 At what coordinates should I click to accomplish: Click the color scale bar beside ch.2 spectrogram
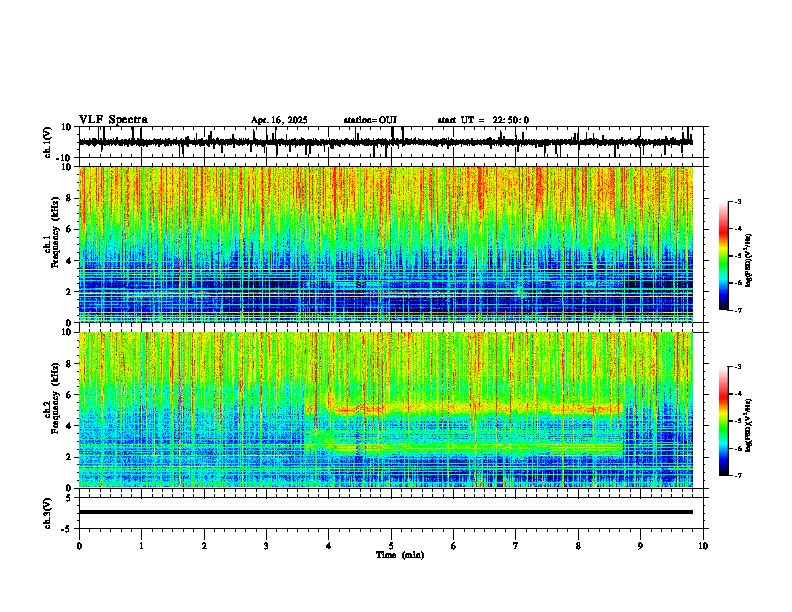pos(723,421)
